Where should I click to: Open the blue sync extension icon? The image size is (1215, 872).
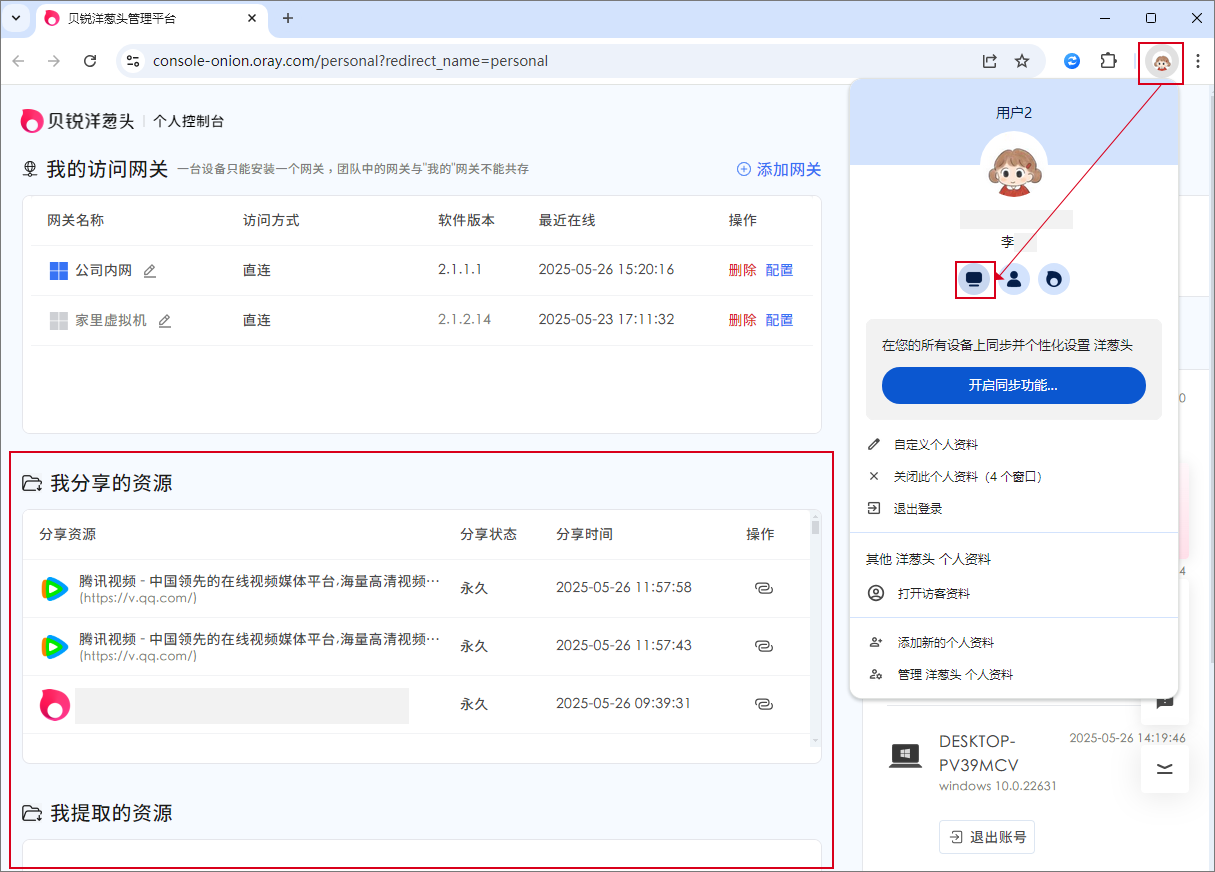click(x=1072, y=61)
